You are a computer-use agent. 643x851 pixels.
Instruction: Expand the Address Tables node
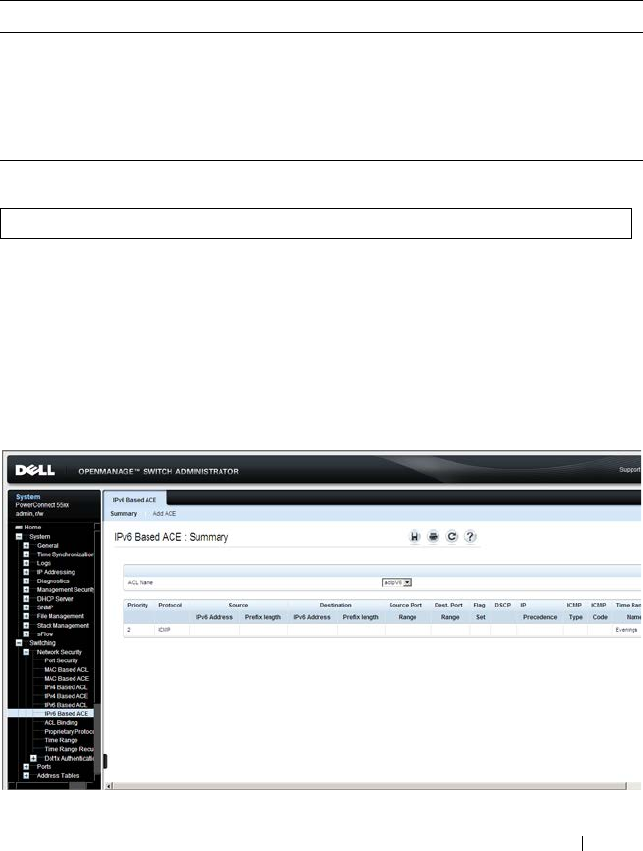(x=26, y=776)
